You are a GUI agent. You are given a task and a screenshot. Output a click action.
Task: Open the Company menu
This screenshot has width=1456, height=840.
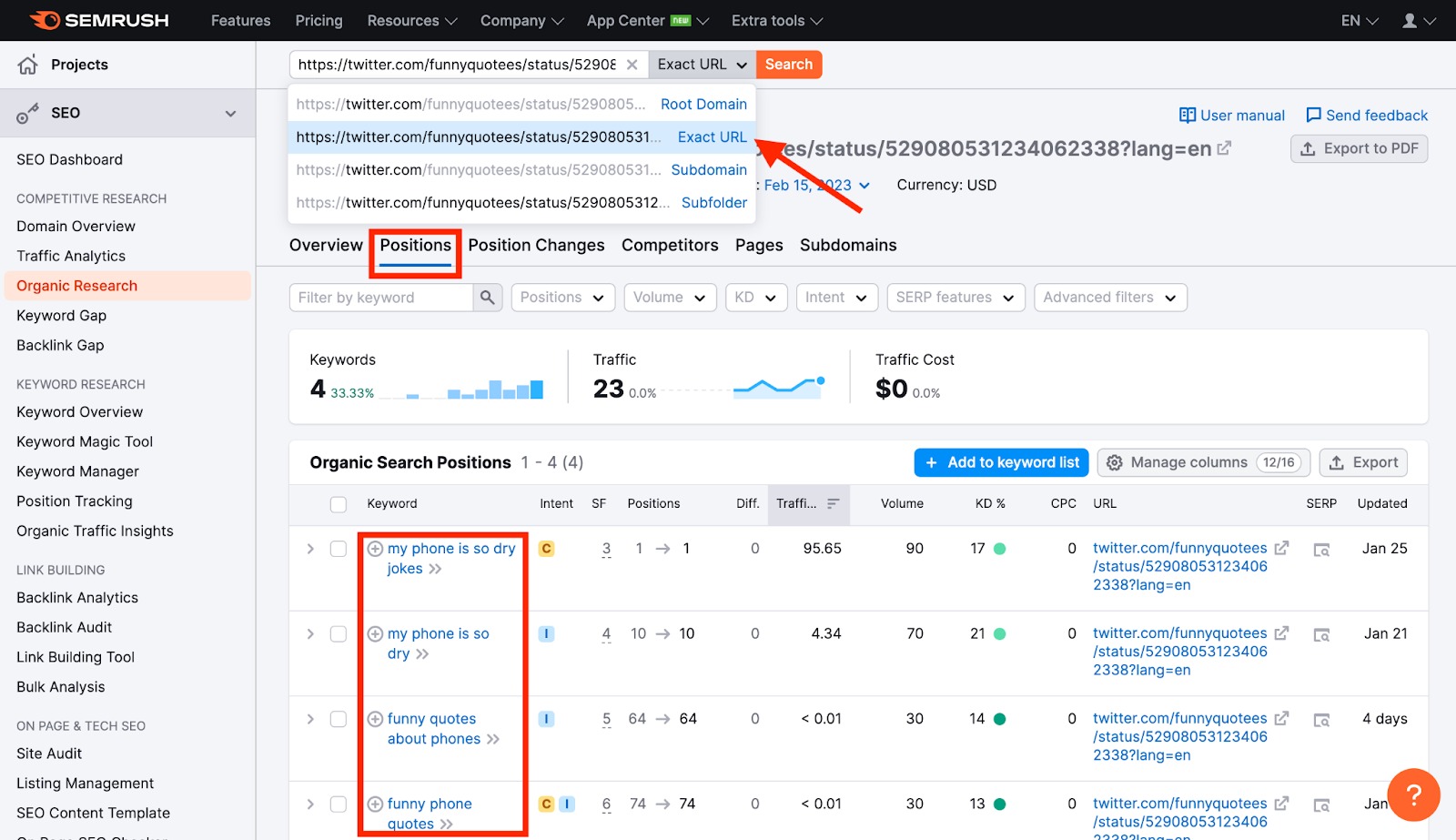(x=522, y=20)
